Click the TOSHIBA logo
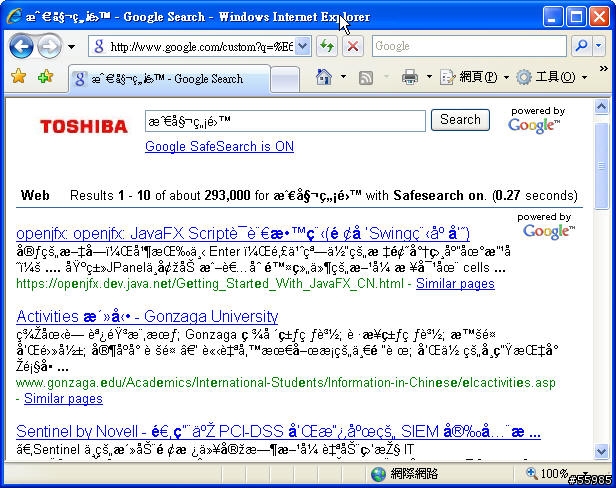Screen dimensions: 616x488 (x=84, y=127)
